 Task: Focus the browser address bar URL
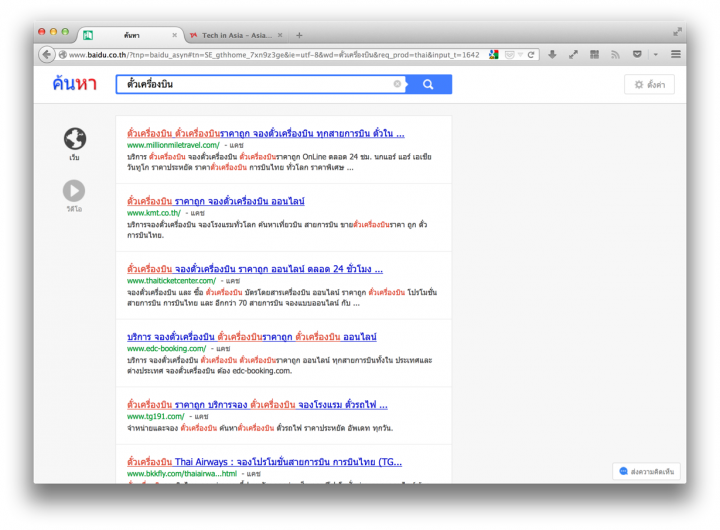point(274,55)
